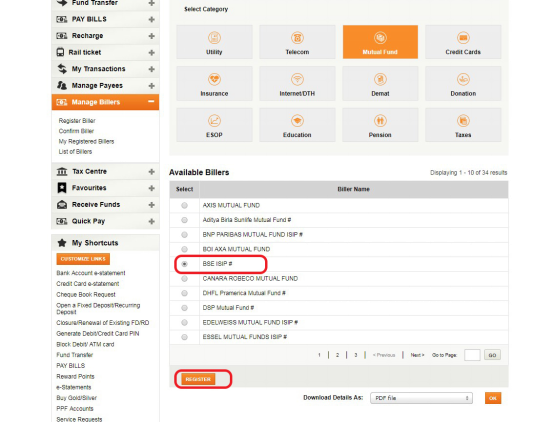Select the BSE ISIP radio button
The width and height of the screenshot is (553, 423).
(184, 264)
